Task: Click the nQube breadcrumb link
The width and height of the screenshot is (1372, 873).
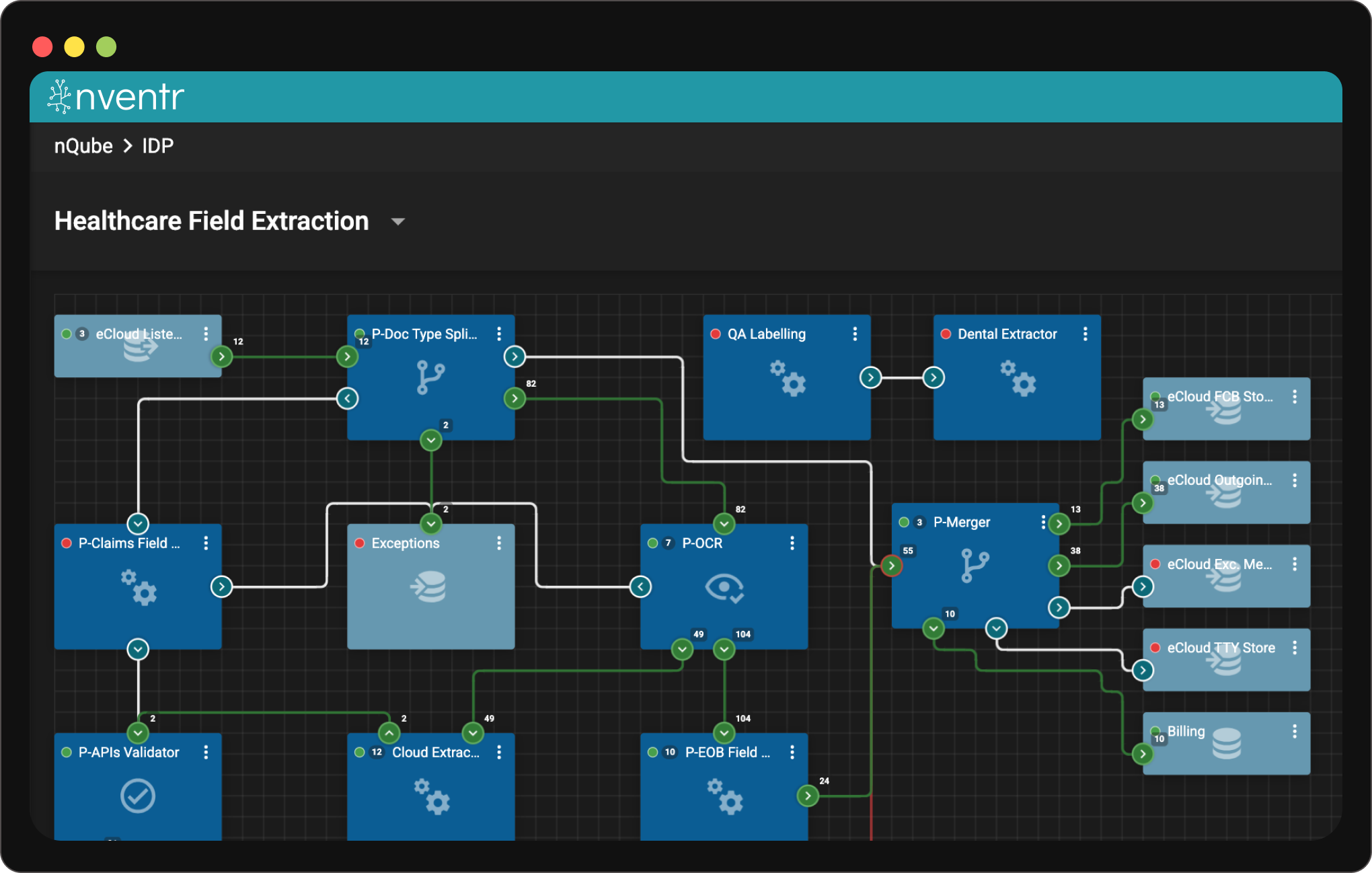Action: pyautogui.click(x=83, y=146)
